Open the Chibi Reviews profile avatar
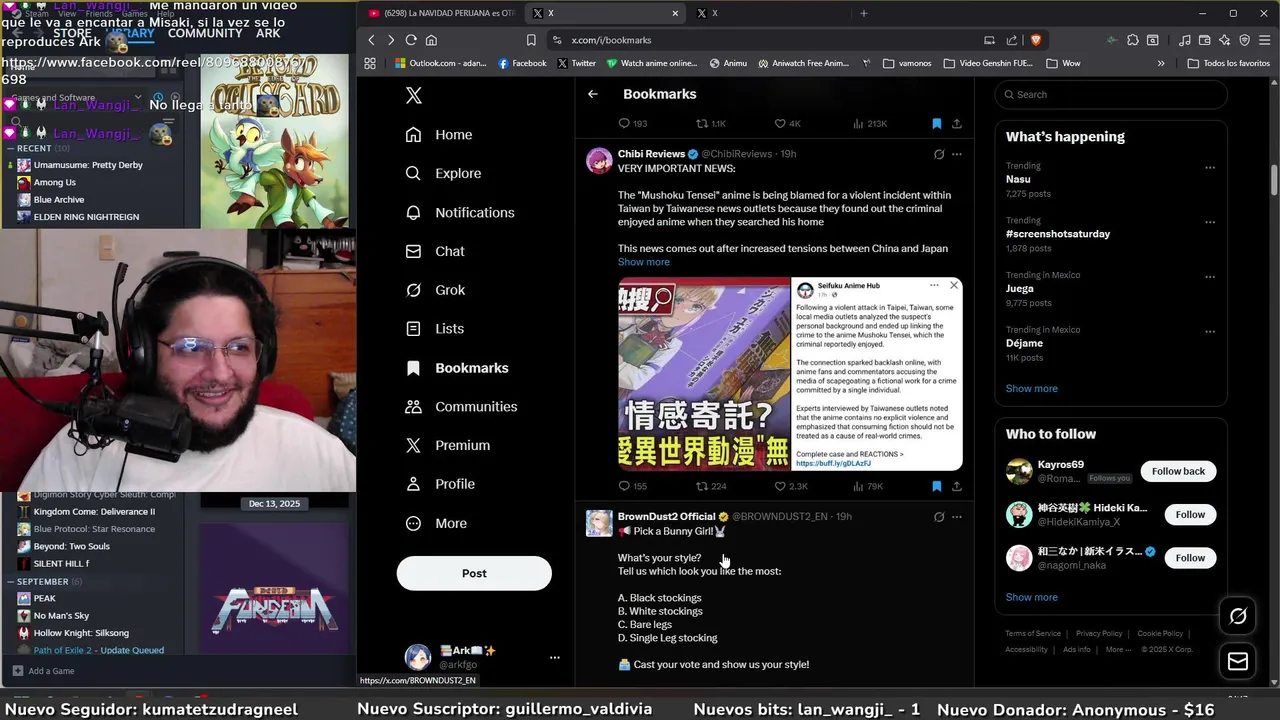Screen dimensions: 1280x720 click(x=599, y=160)
